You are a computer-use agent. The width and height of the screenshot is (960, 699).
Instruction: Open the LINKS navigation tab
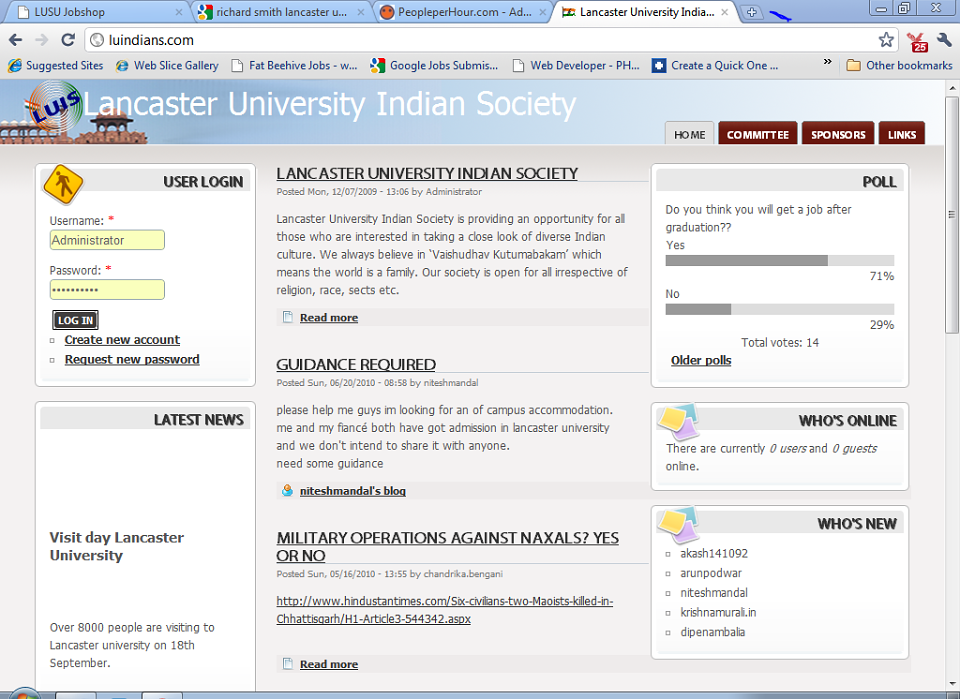coord(902,134)
